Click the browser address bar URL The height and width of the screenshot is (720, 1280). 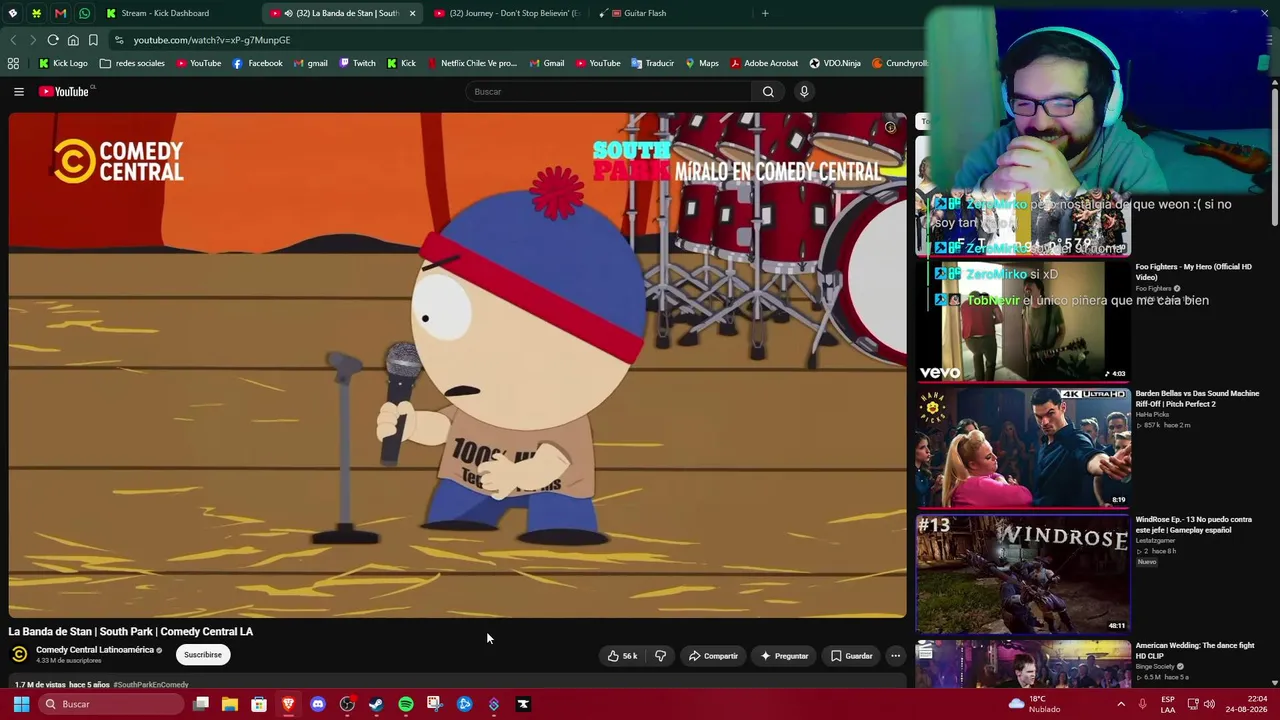212,40
